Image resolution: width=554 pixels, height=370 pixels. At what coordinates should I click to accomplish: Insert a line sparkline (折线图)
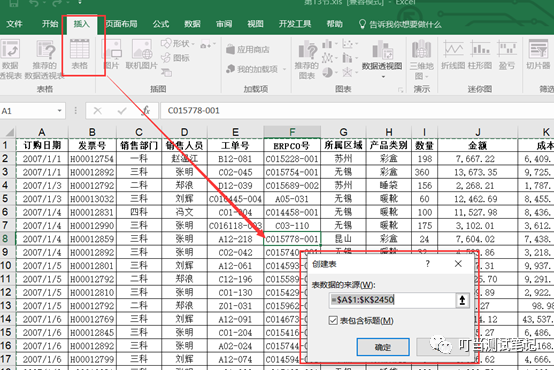tap(453, 54)
